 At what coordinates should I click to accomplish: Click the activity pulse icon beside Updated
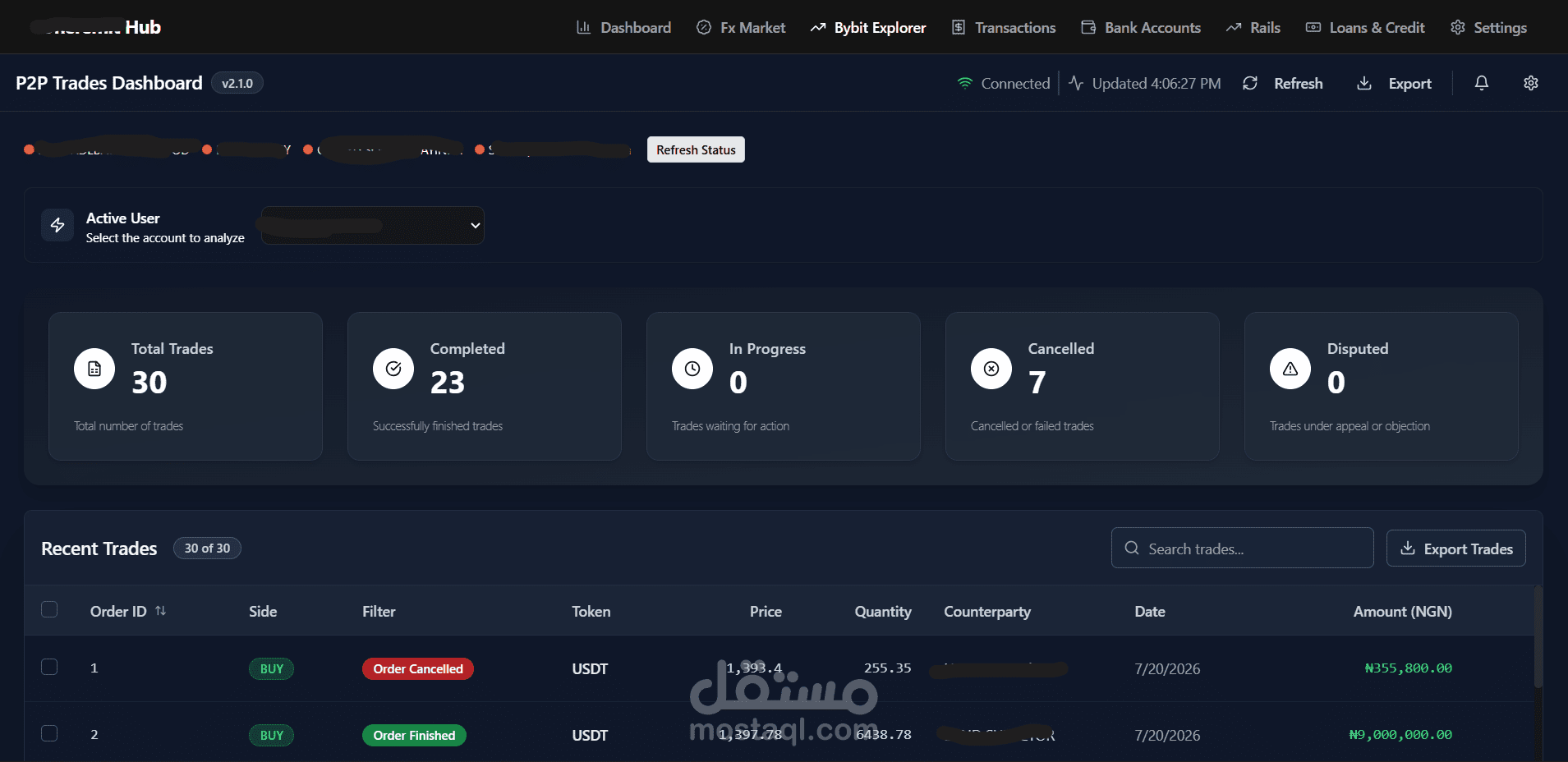[x=1076, y=83]
